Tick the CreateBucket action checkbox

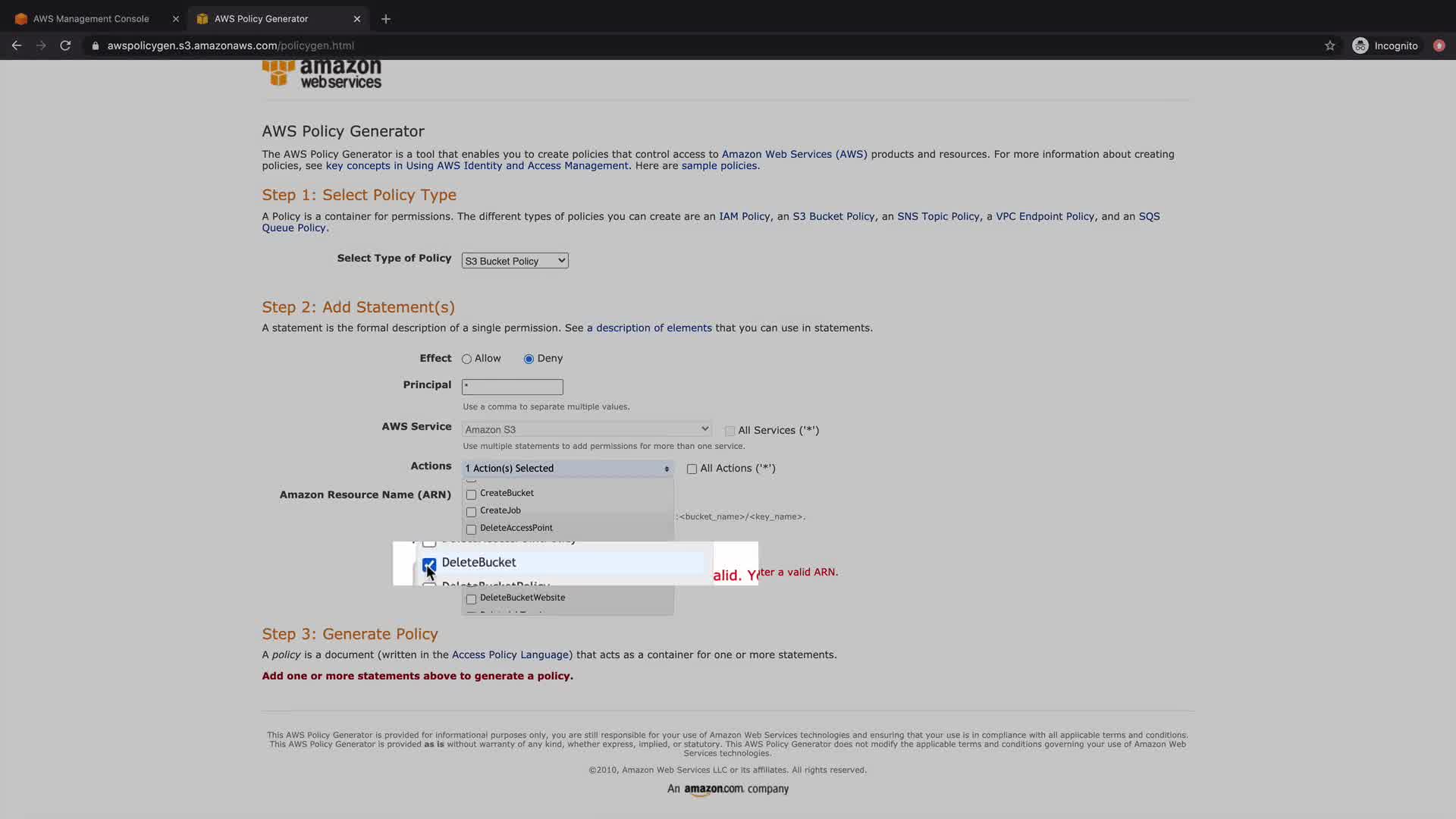(471, 494)
